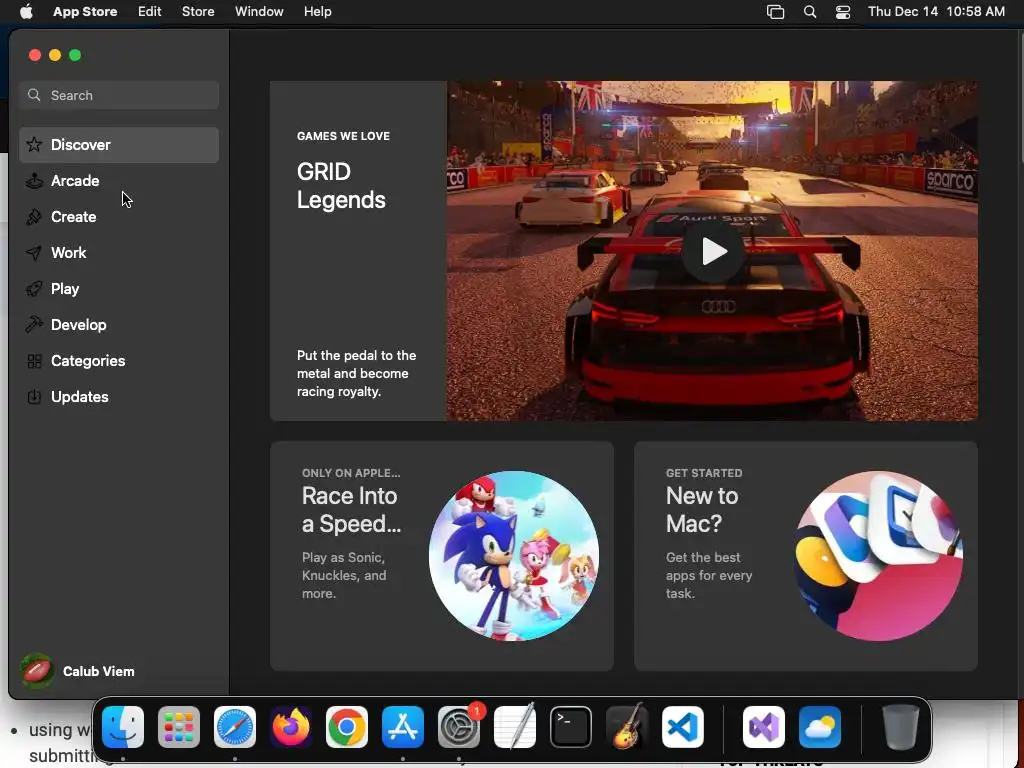Open Launchpad from the Dock

pos(179,727)
